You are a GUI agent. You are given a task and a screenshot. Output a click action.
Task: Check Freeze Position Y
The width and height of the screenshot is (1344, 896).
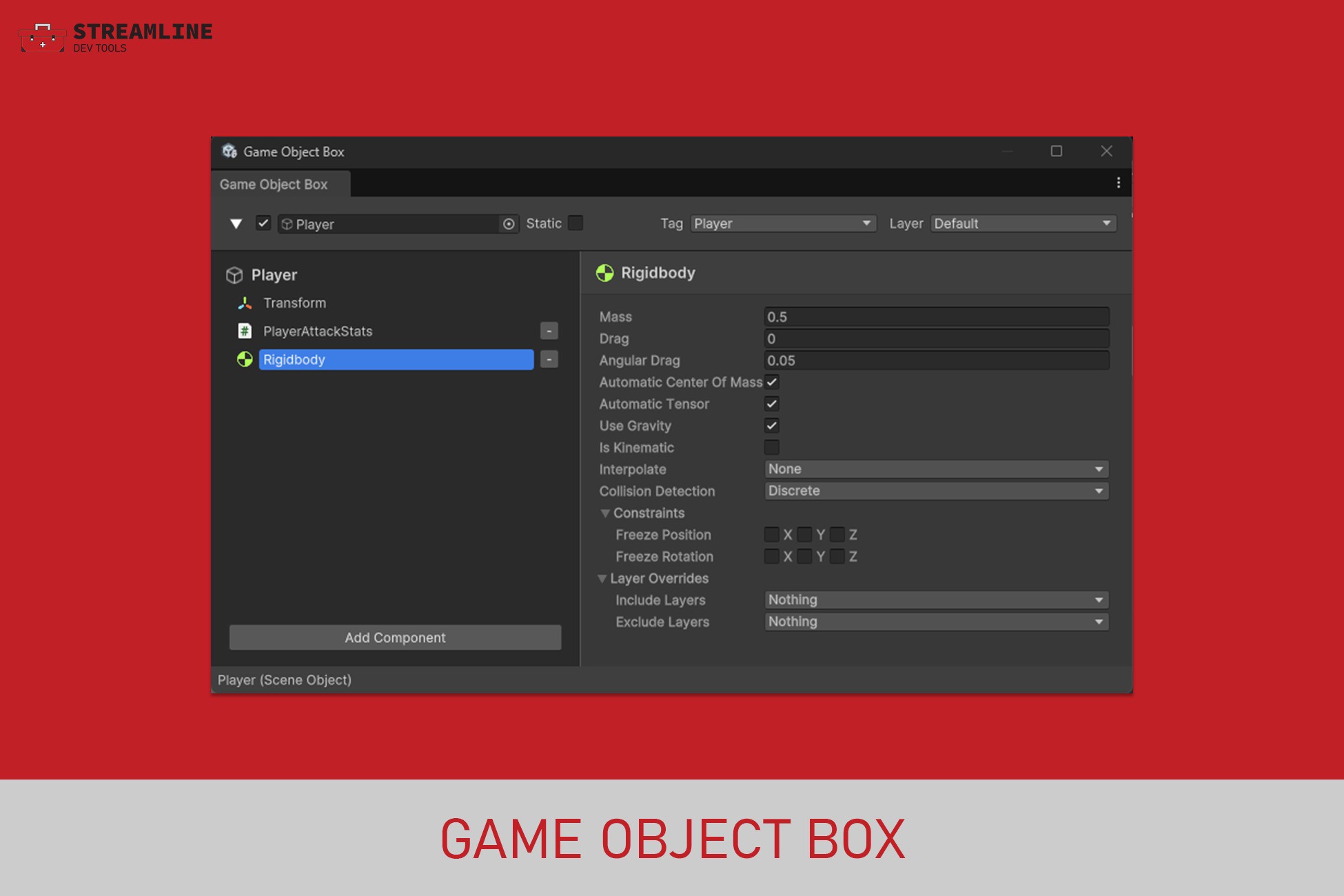click(804, 534)
